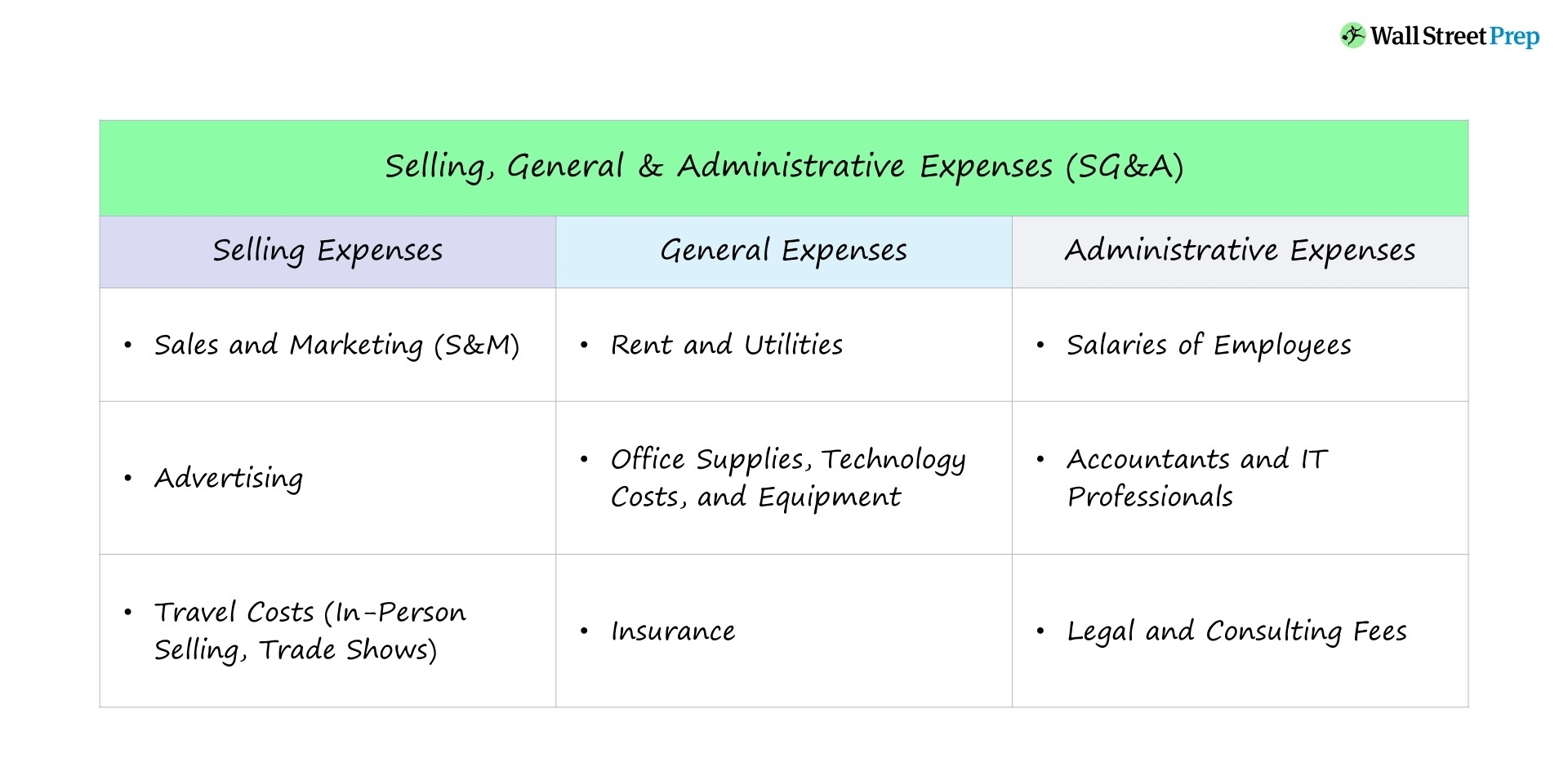Click the bullet before Advertising

pos(128,478)
